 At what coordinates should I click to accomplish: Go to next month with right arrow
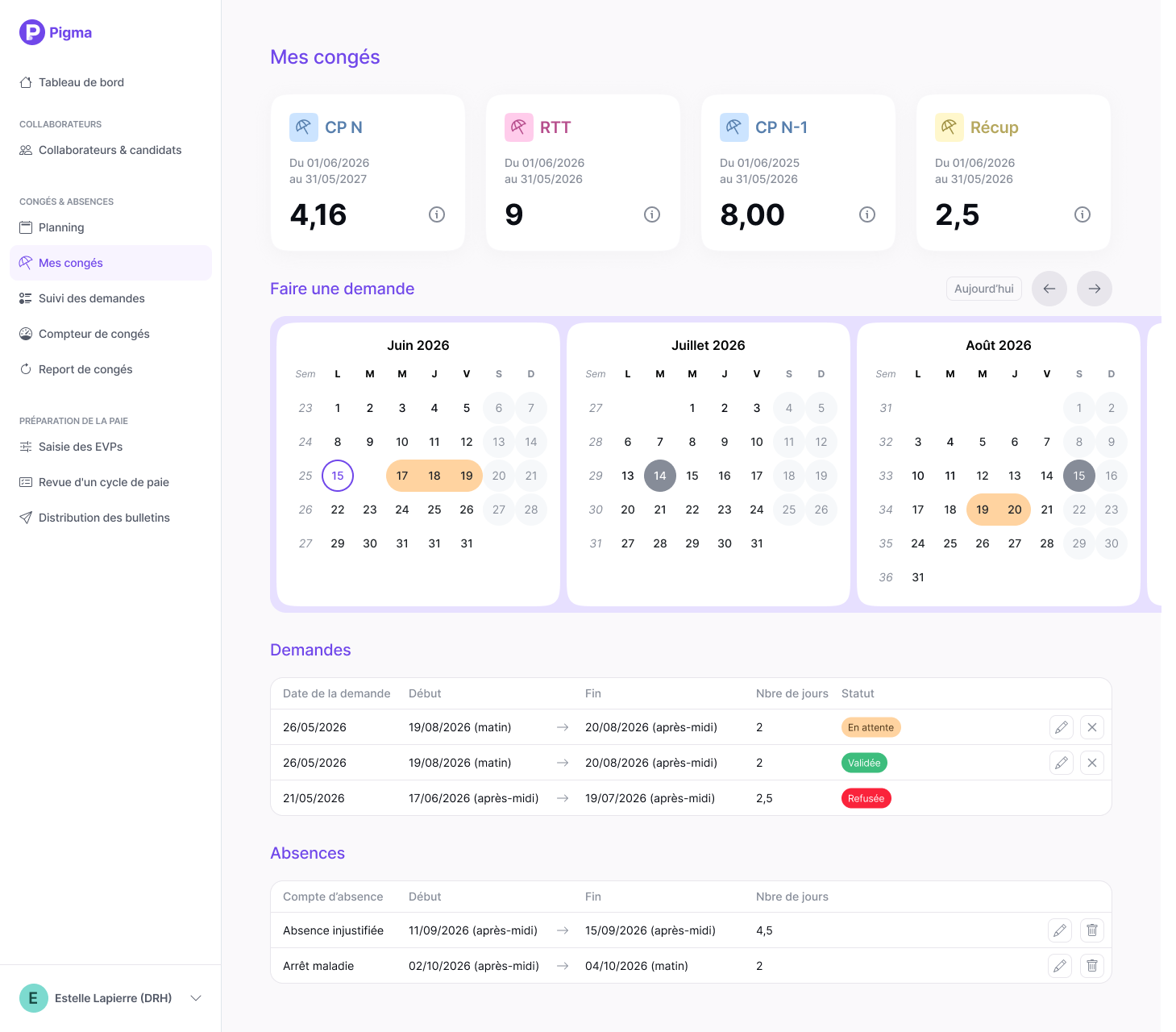(x=1095, y=289)
